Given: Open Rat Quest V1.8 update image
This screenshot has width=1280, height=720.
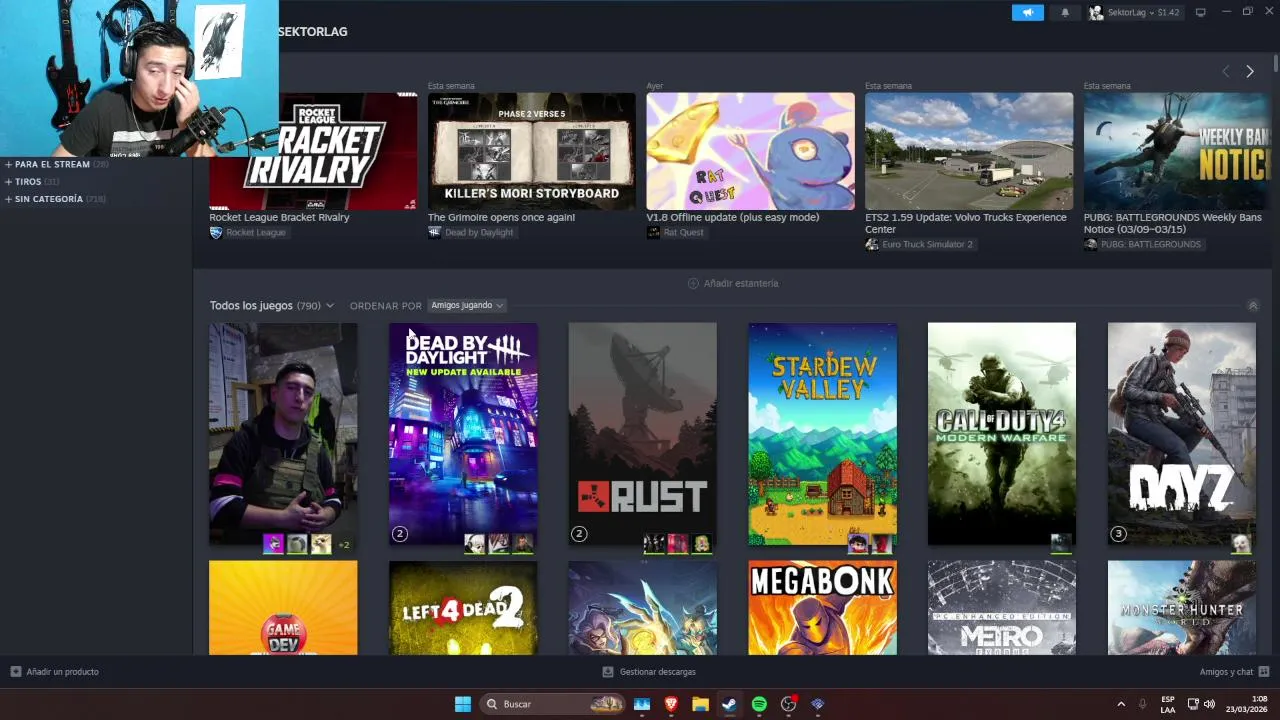Looking at the screenshot, I should (x=750, y=151).
